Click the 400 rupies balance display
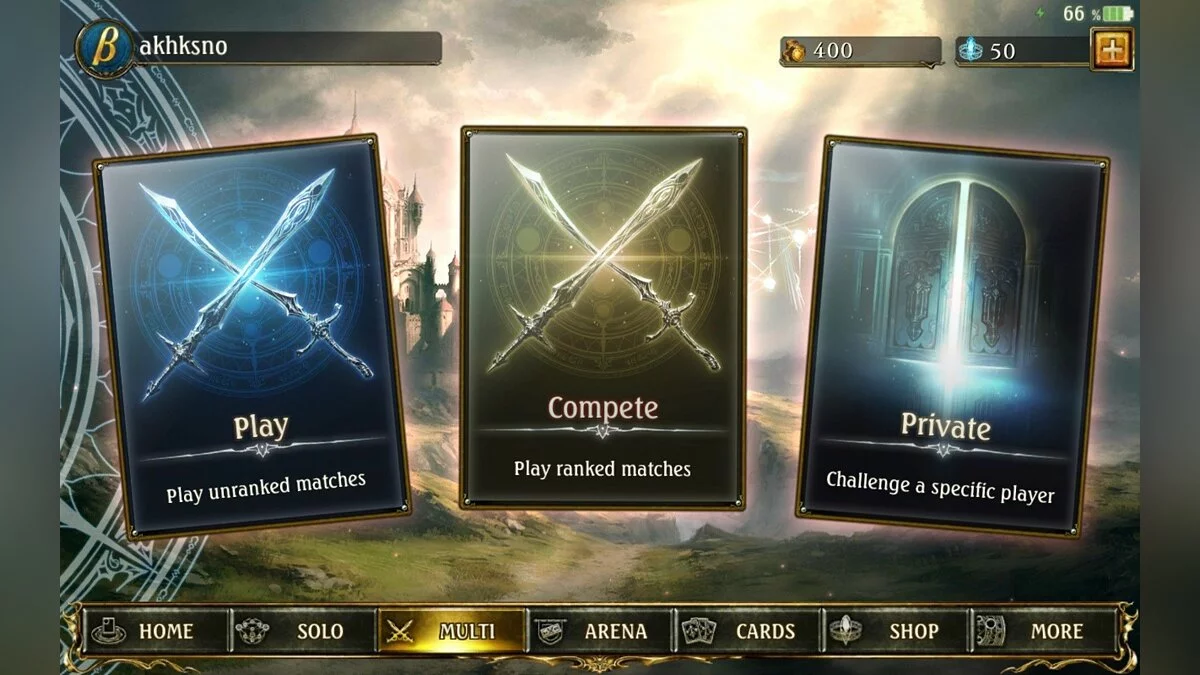 861,51
